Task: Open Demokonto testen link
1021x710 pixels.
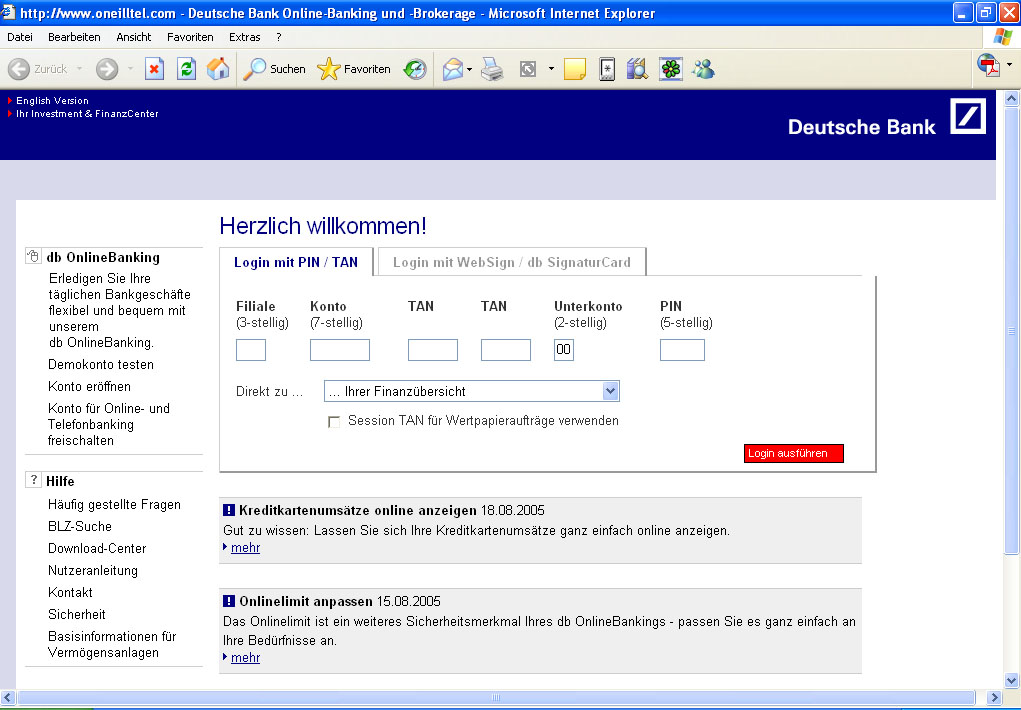Action: [x=101, y=364]
